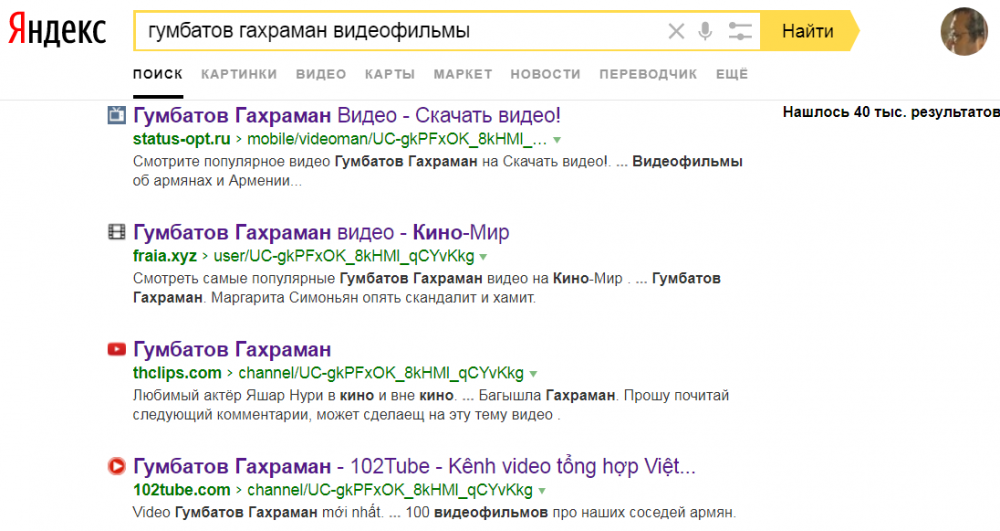
Task: Click the fraia.xyz film strip favicon
Action: click(117, 232)
